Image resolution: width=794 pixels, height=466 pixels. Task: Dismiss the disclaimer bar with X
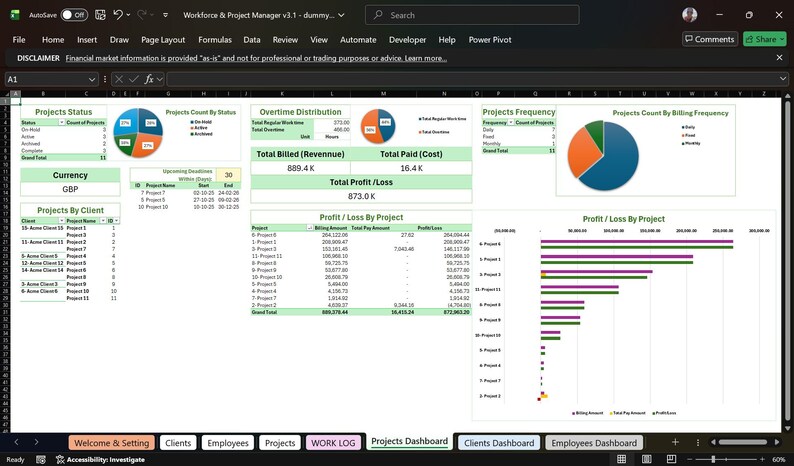coord(779,58)
